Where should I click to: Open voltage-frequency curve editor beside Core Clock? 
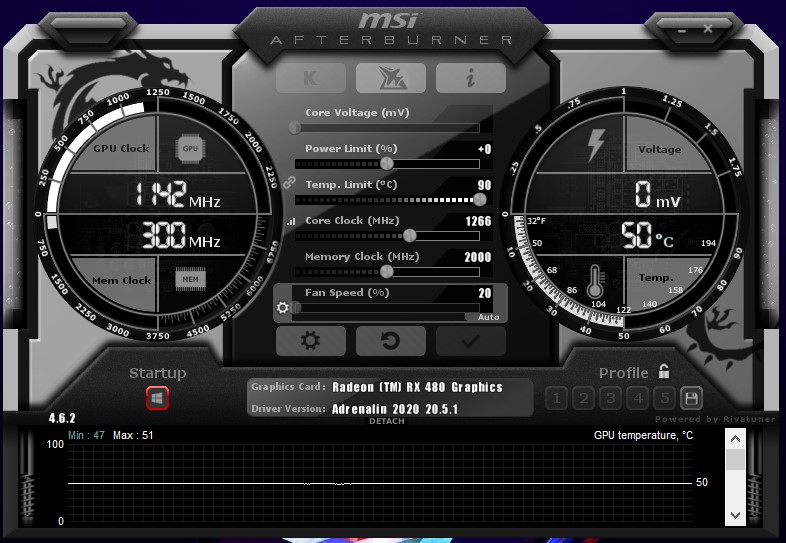click(291, 221)
